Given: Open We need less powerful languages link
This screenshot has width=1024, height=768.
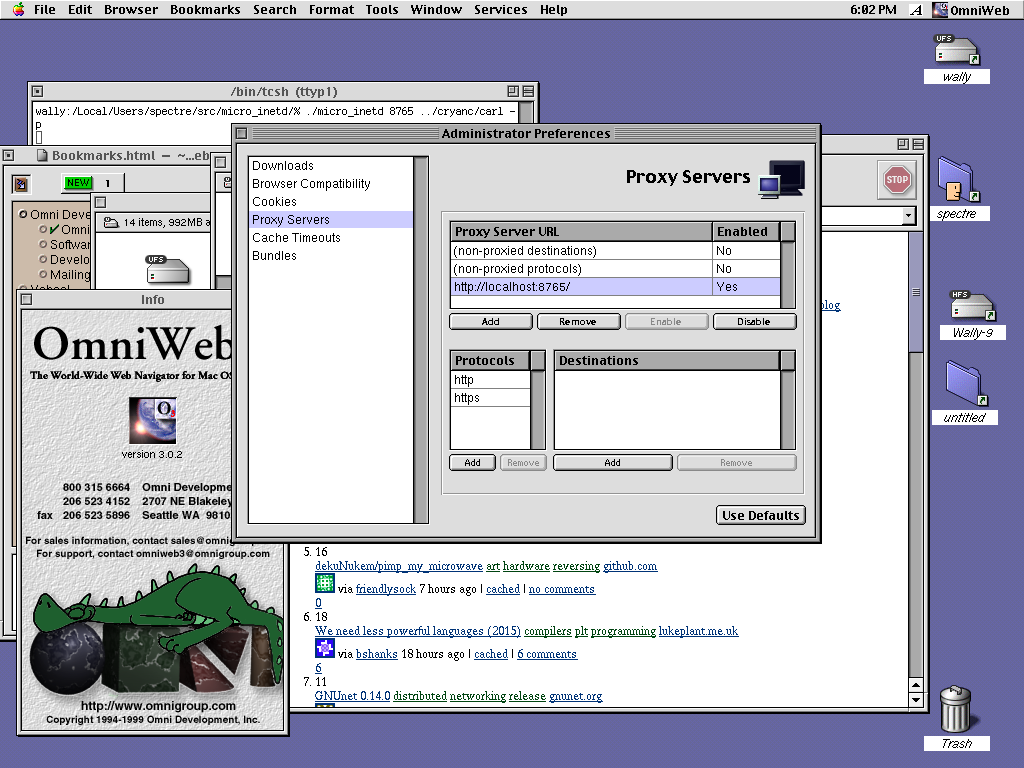Looking at the screenshot, I should (x=417, y=631).
